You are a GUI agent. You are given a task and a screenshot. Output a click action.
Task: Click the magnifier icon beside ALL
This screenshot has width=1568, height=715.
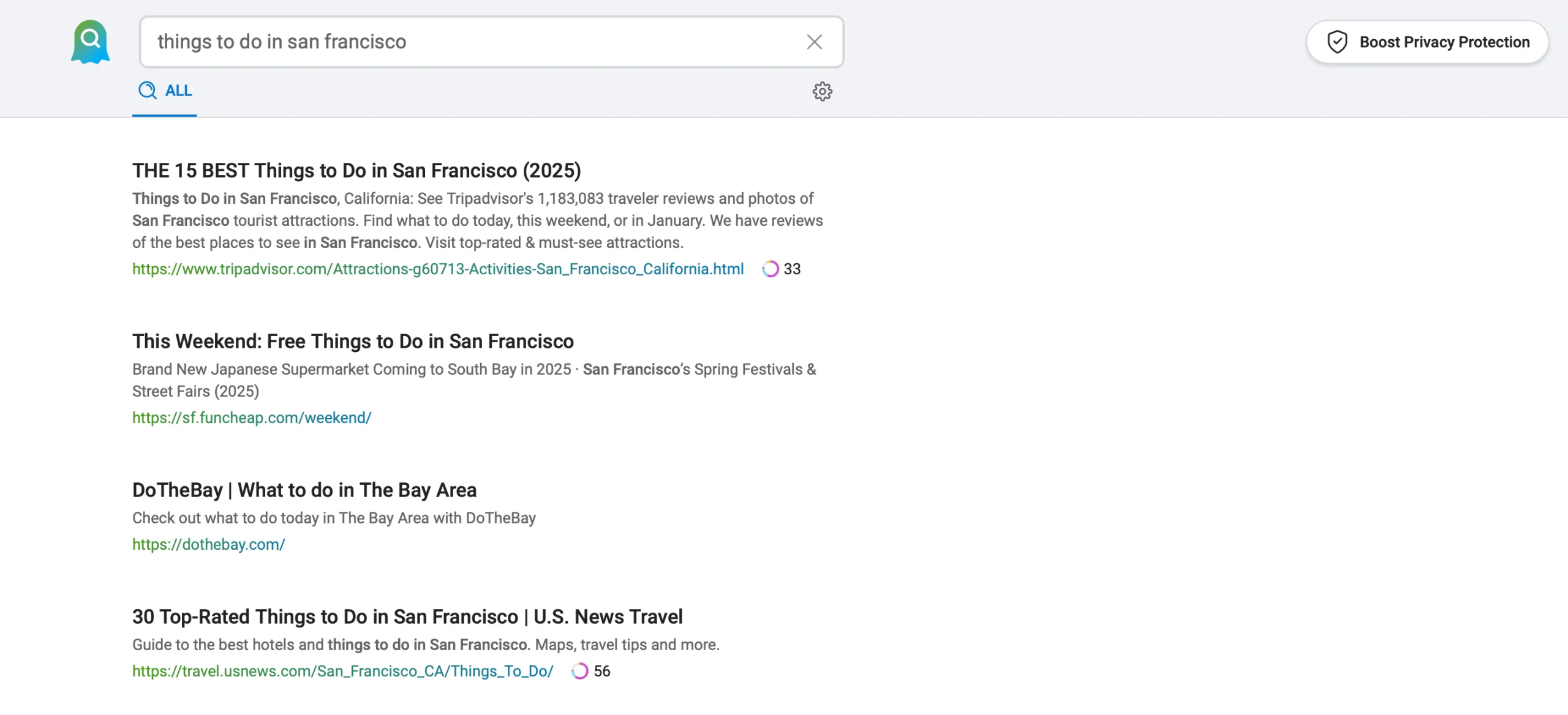pyautogui.click(x=146, y=91)
